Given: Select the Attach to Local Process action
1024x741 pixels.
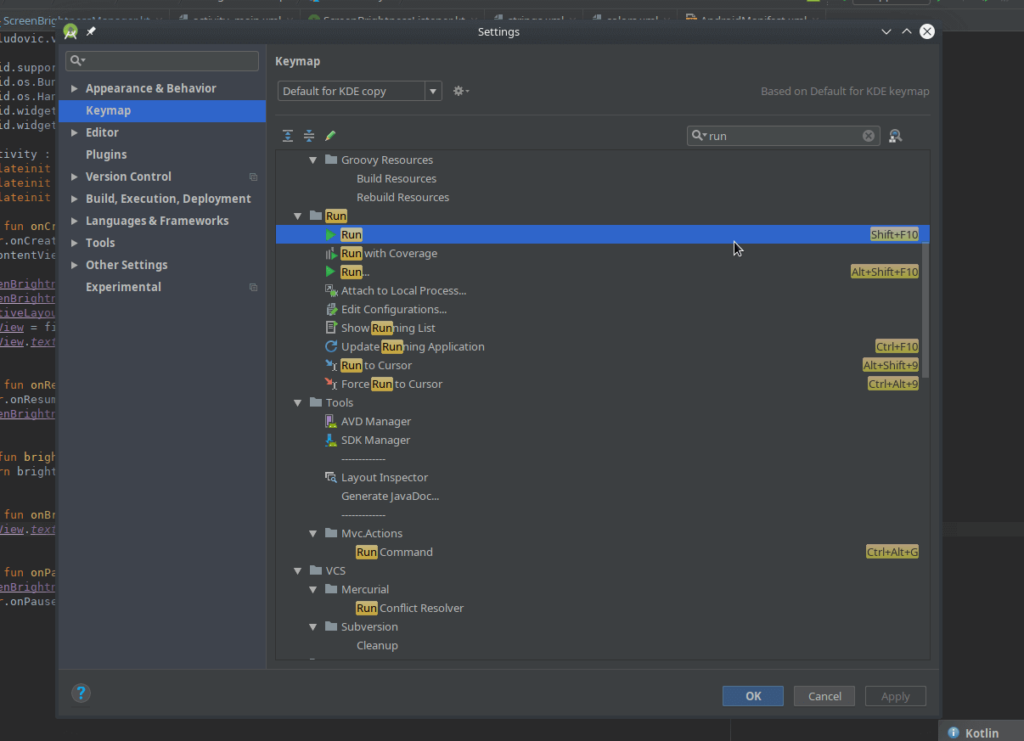Looking at the screenshot, I should coord(403,290).
